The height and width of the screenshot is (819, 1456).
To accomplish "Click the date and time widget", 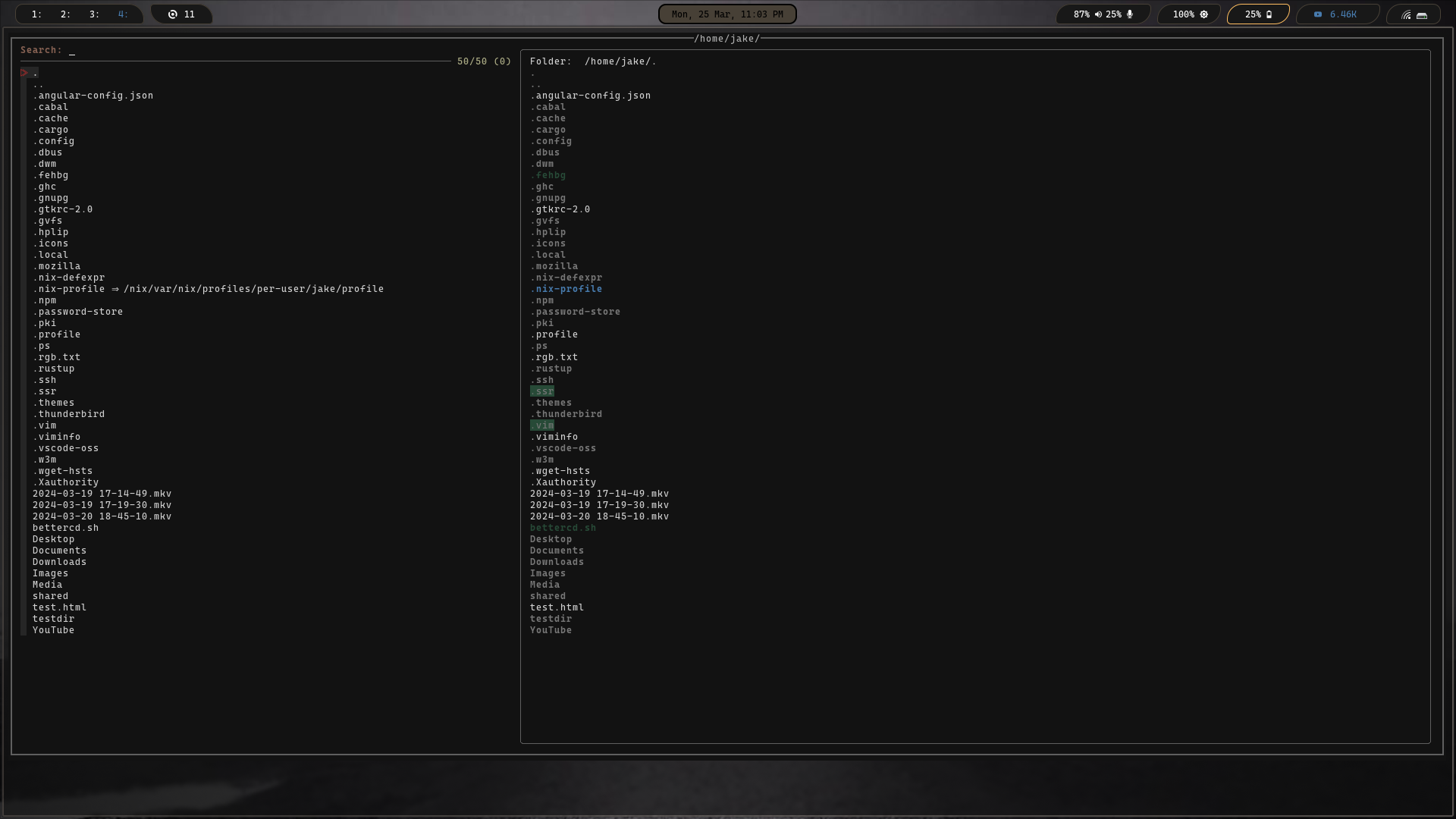I will (x=726, y=14).
